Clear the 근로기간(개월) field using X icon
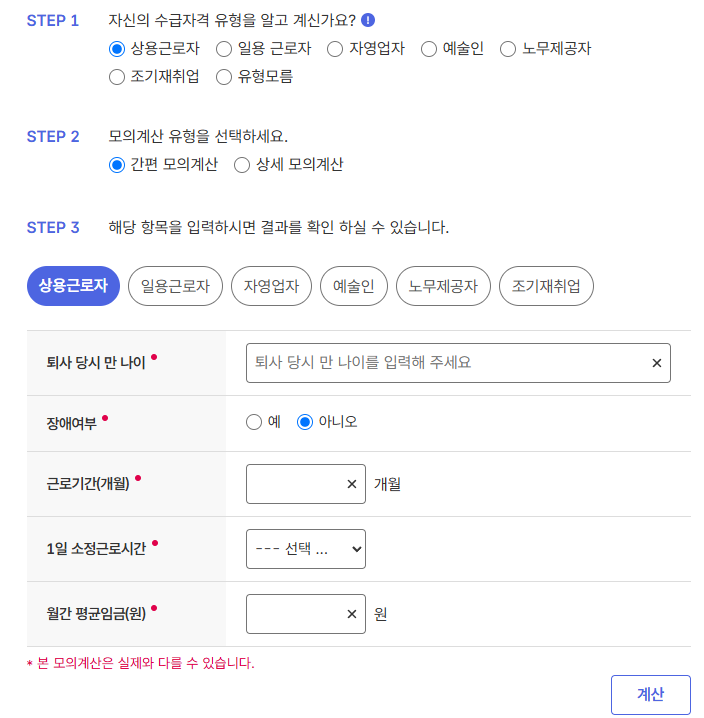Screen dimensions: 704x718 tap(351, 484)
